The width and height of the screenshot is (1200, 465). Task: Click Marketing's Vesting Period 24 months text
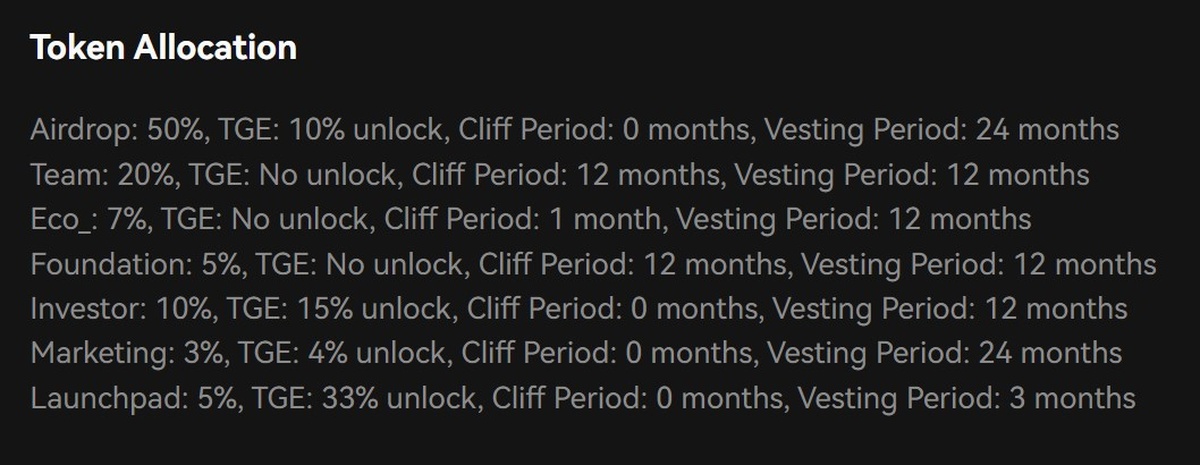944,354
